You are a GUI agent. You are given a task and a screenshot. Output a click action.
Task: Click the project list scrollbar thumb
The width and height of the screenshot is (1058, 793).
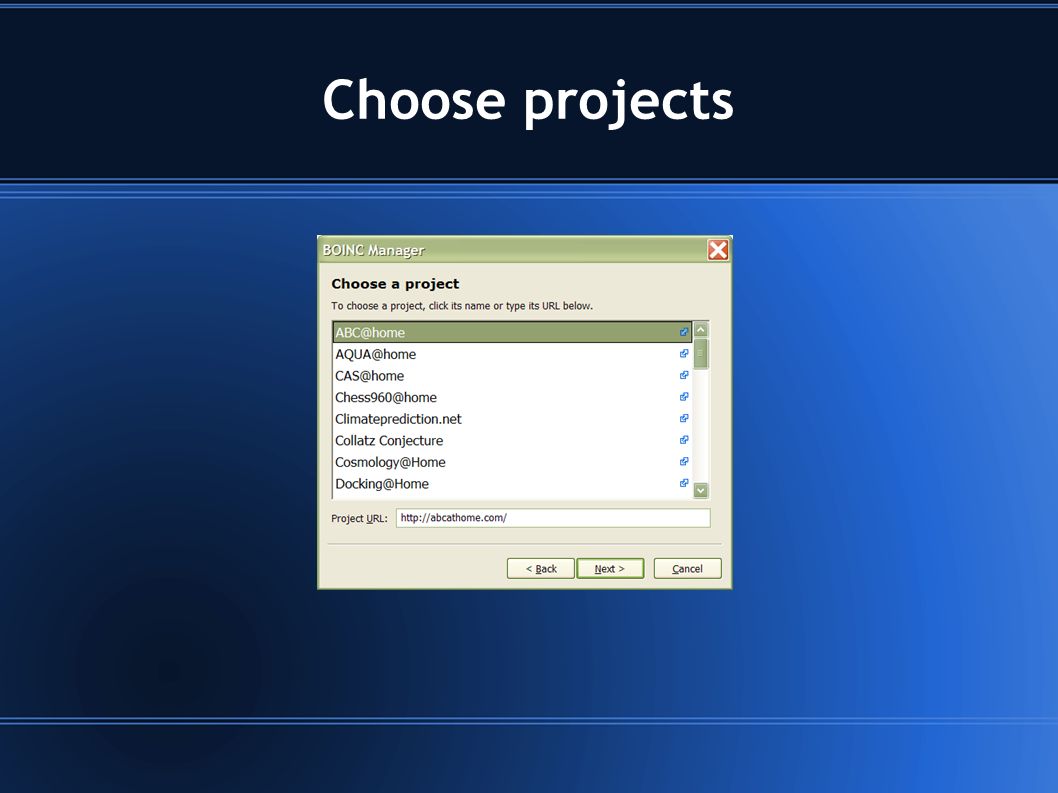click(x=700, y=354)
